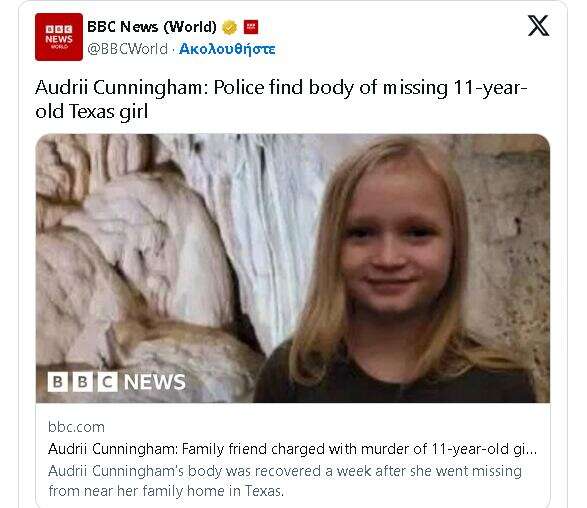Follow BBCWorld via the Ακολουθήστε link
Viewport: 587px width, 508px height.
(227, 49)
